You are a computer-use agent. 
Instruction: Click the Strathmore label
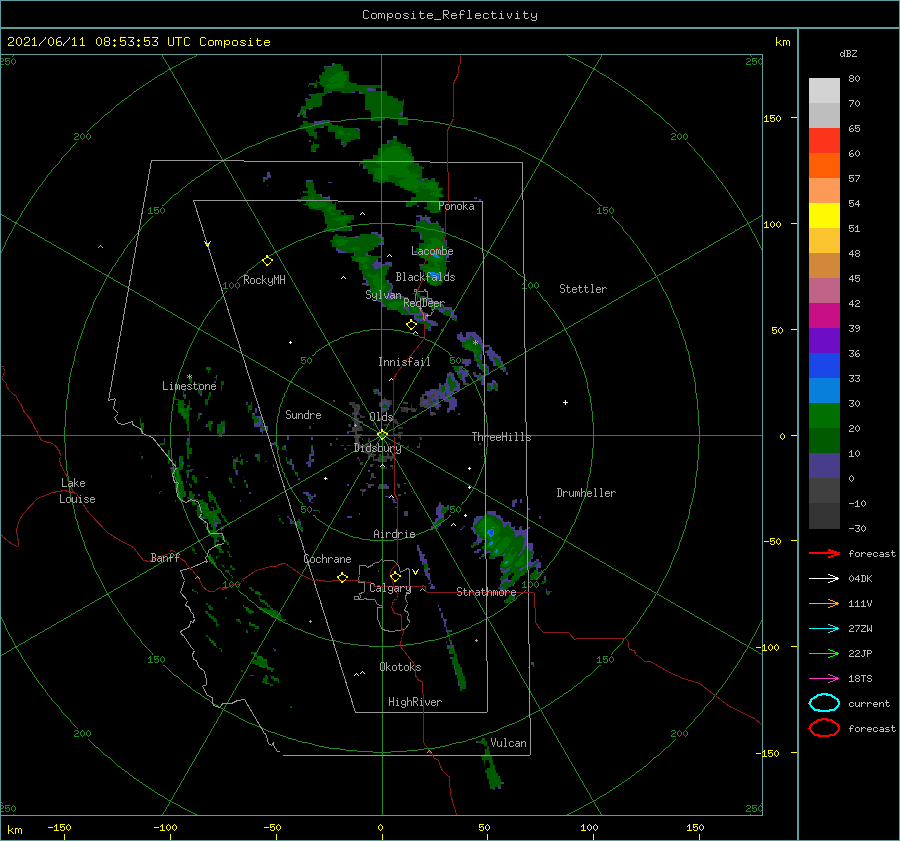pyautogui.click(x=486, y=592)
